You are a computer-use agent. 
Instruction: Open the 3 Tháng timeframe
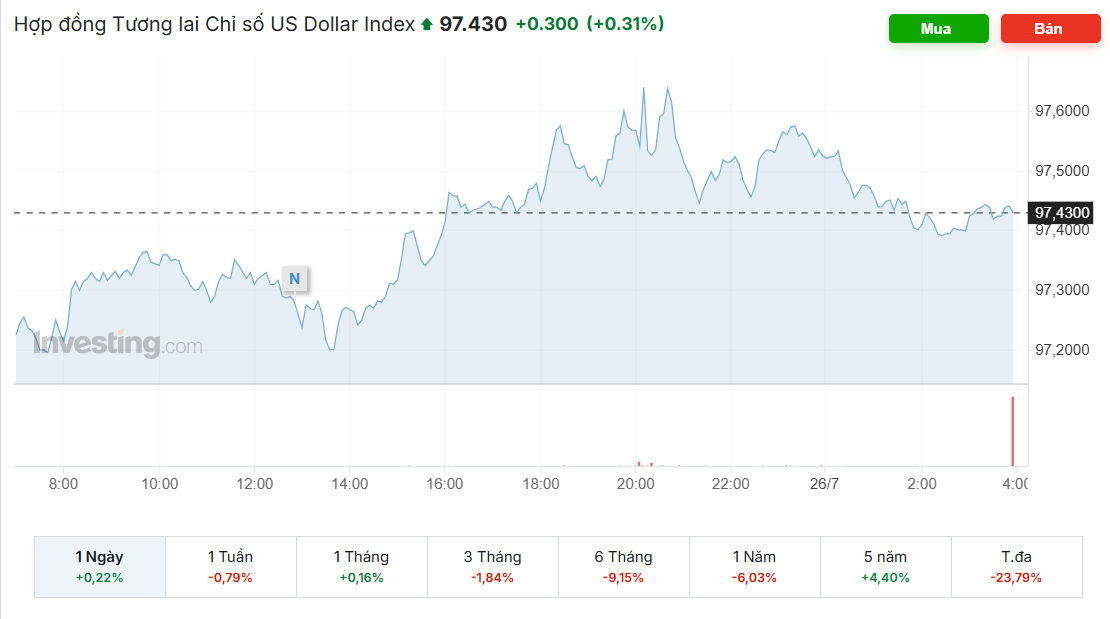[x=493, y=567]
